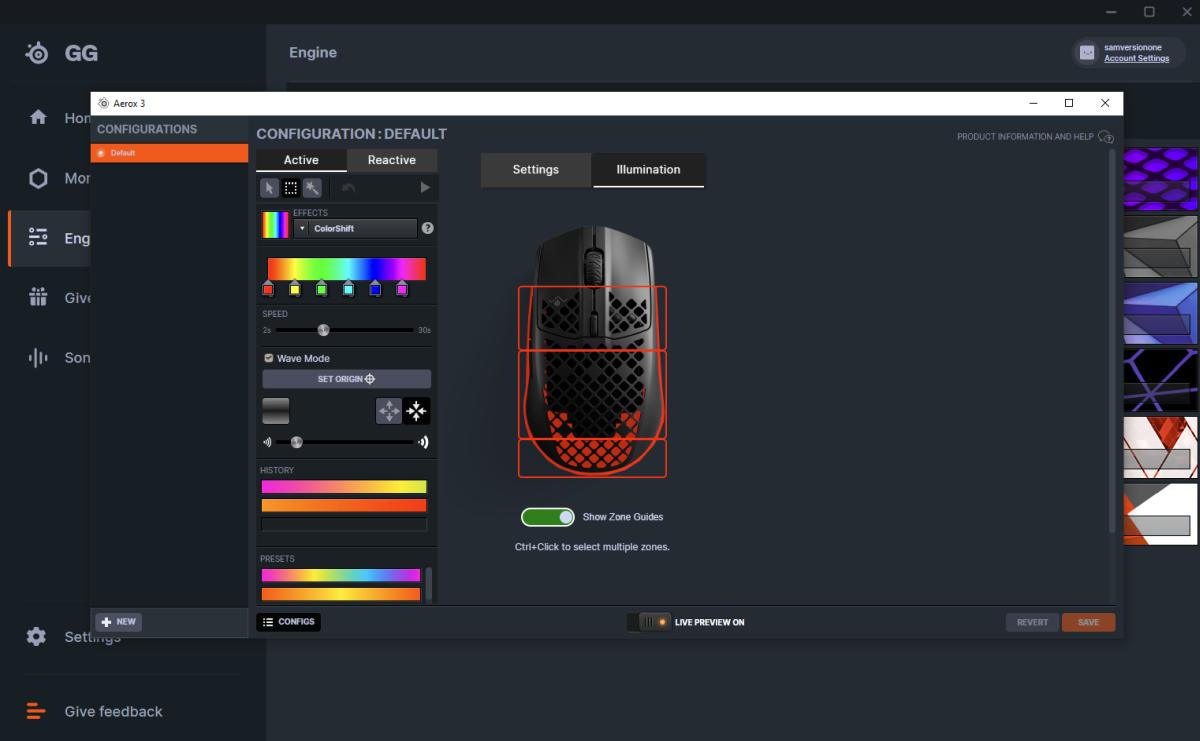Disable the Wave Mode checkbox
This screenshot has height=741, width=1200.
pos(269,358)
